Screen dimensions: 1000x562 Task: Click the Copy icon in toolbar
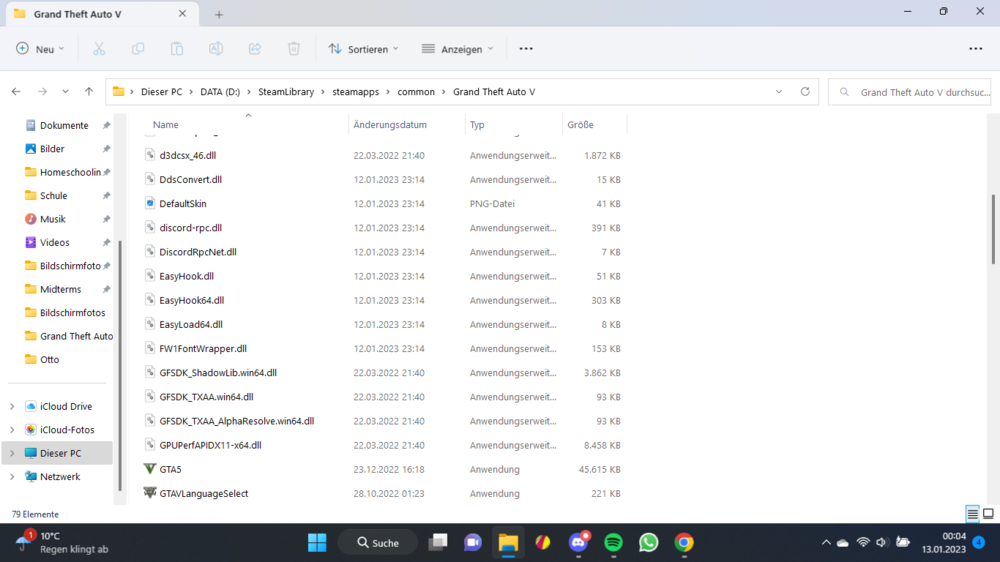click(x=138, y=48)
